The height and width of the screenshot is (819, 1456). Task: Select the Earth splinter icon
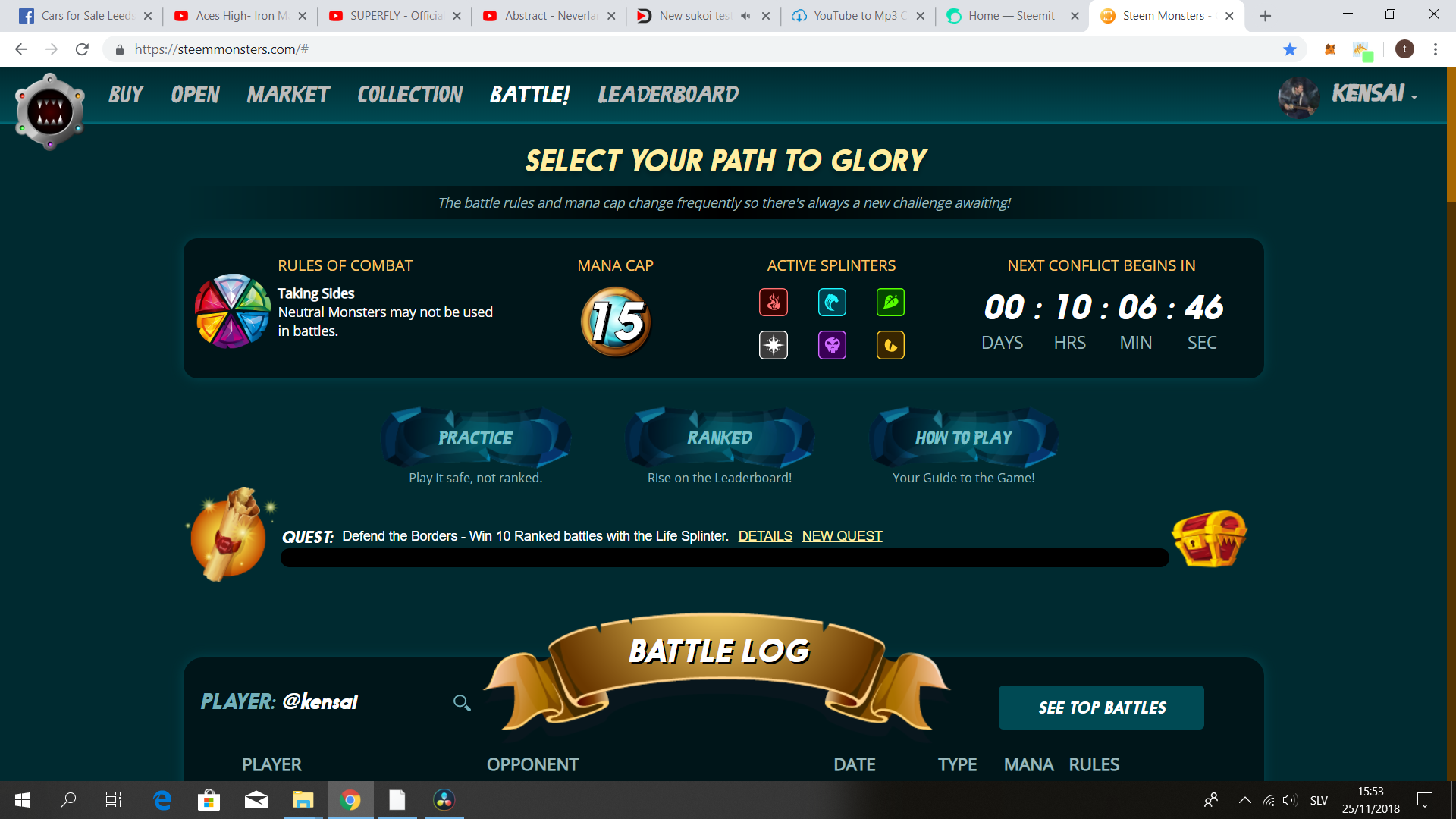(890, 302)
